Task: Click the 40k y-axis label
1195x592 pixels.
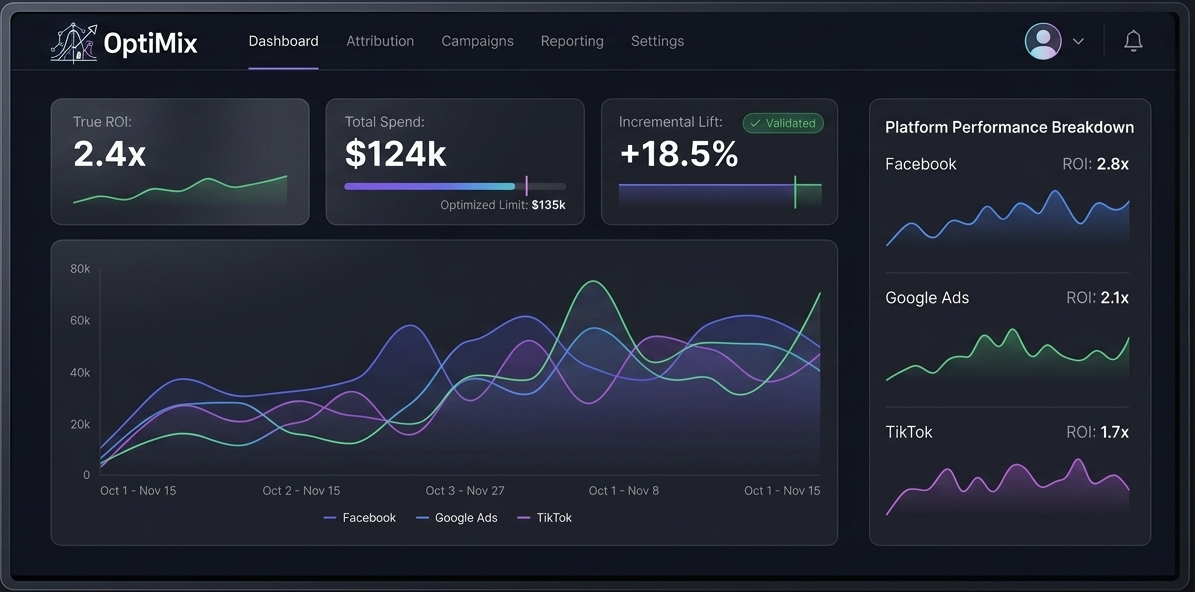Action: pos(80,373)
